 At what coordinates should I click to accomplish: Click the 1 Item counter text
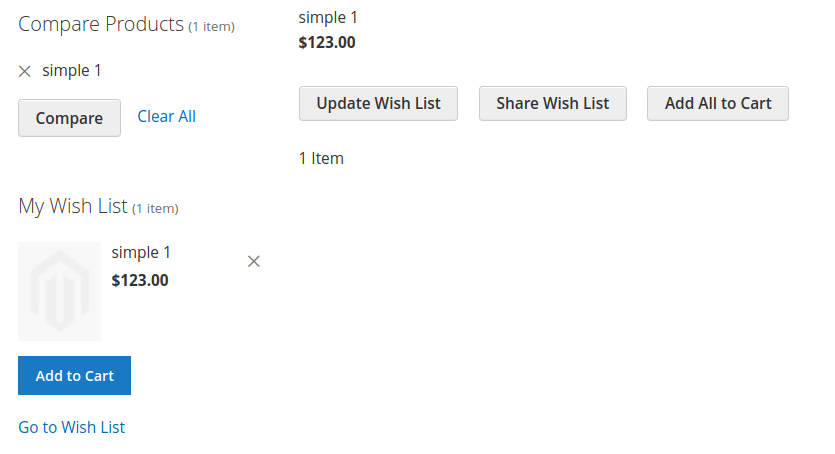(x=321, y=158)
